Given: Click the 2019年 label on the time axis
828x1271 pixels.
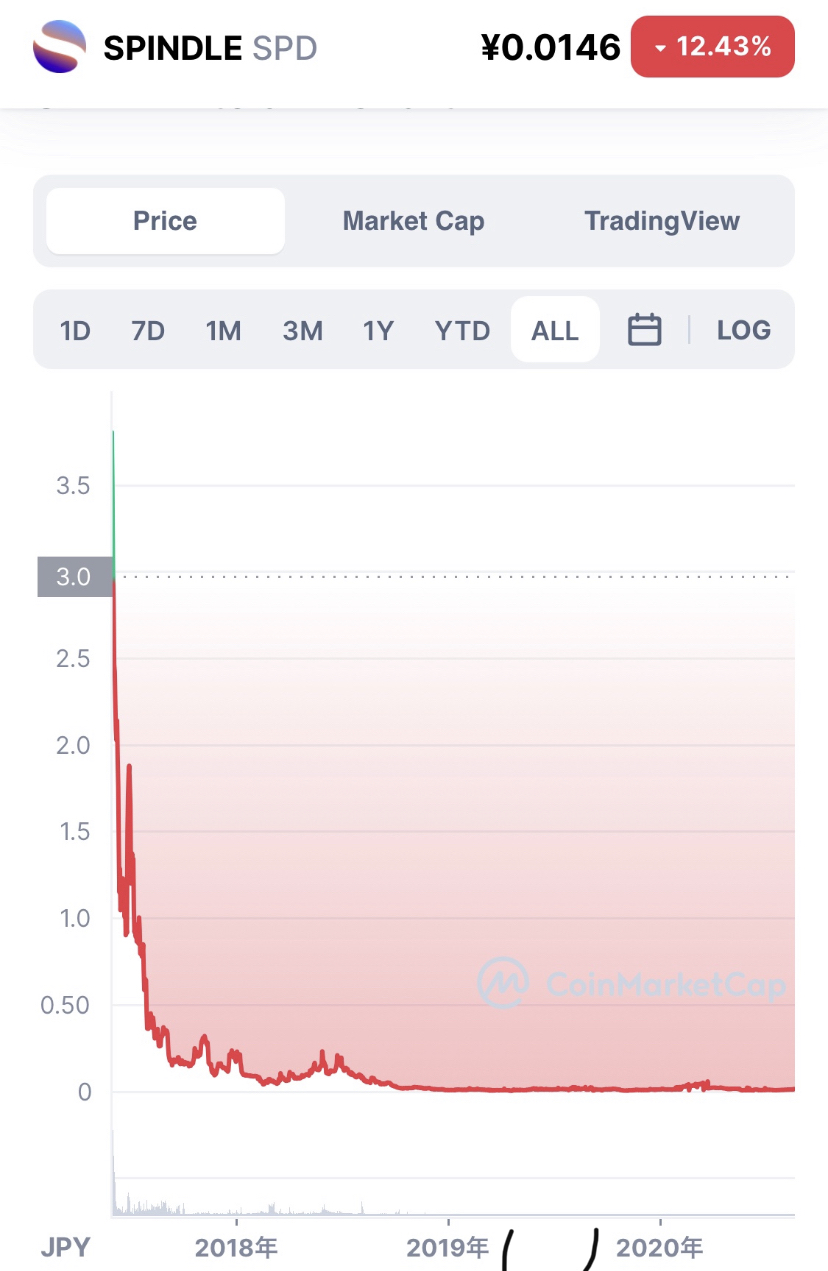Looking at the screenshot, I should coord(447,1247).
